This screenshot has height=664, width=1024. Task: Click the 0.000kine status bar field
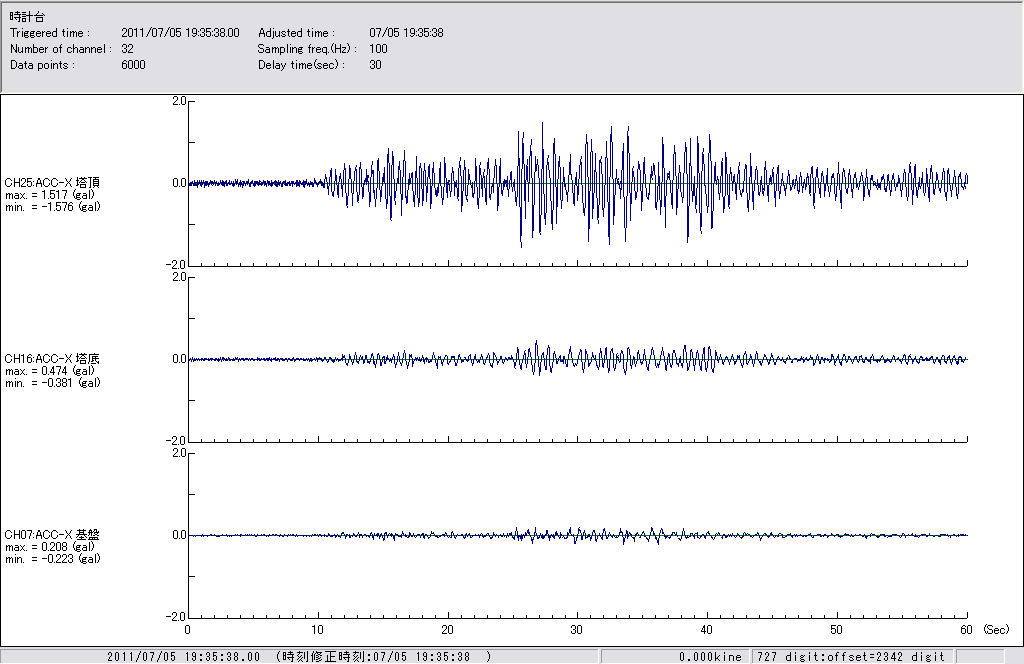pos(710,657)
